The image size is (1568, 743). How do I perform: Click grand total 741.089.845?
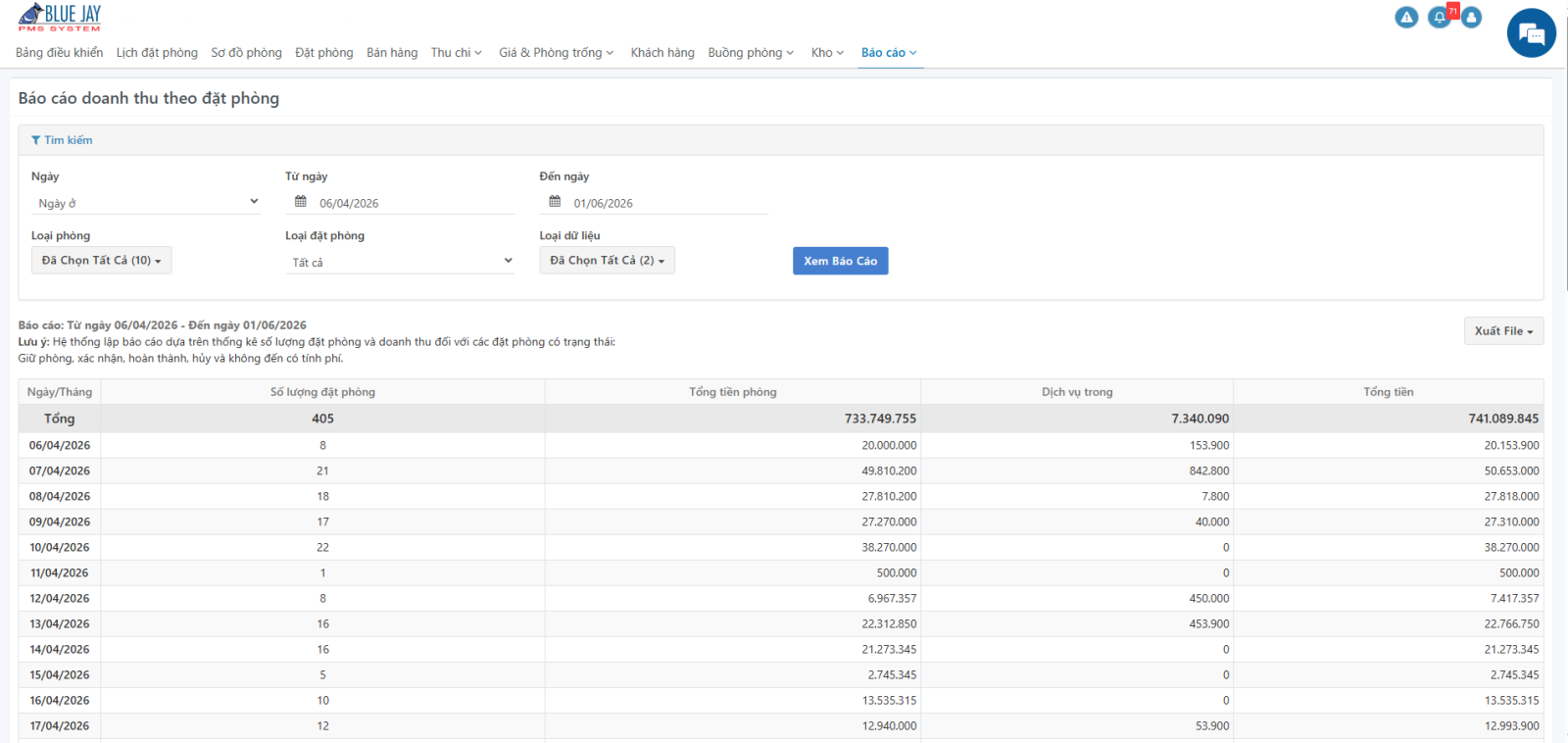[1503, 419]
